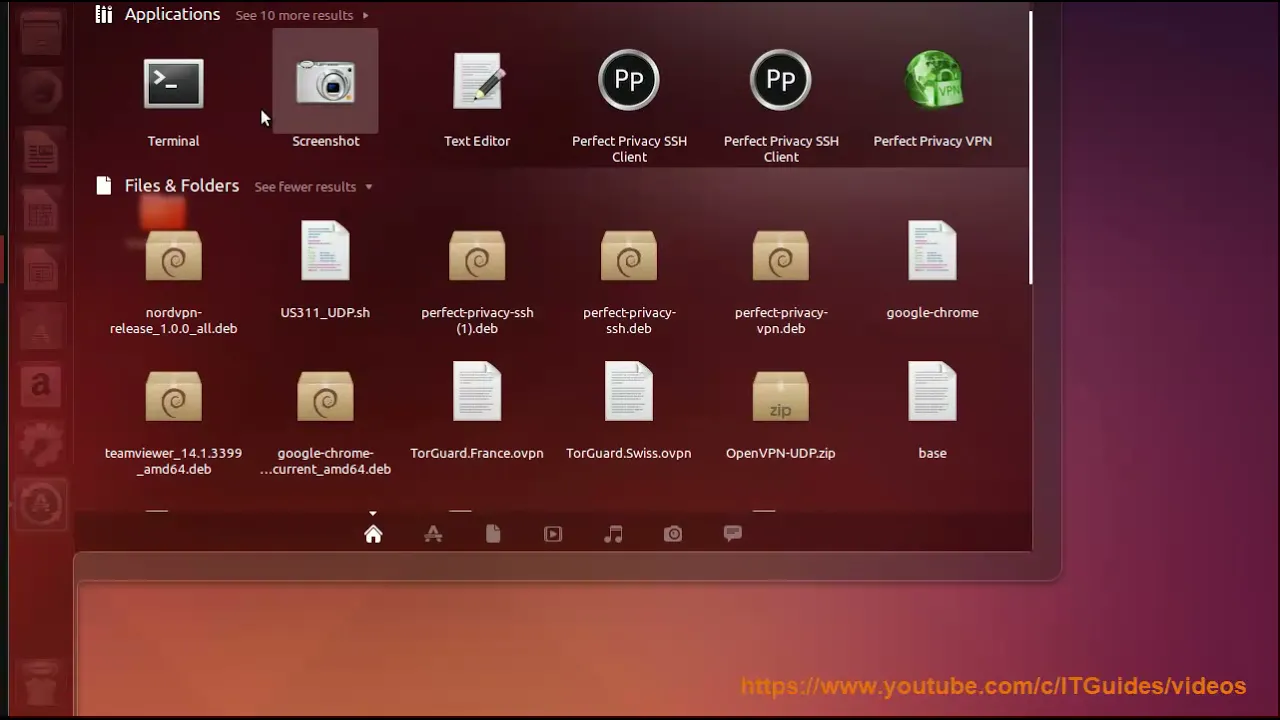Switch to the Applications lens
Viewport: 1280px width, 720px height.
433,534
